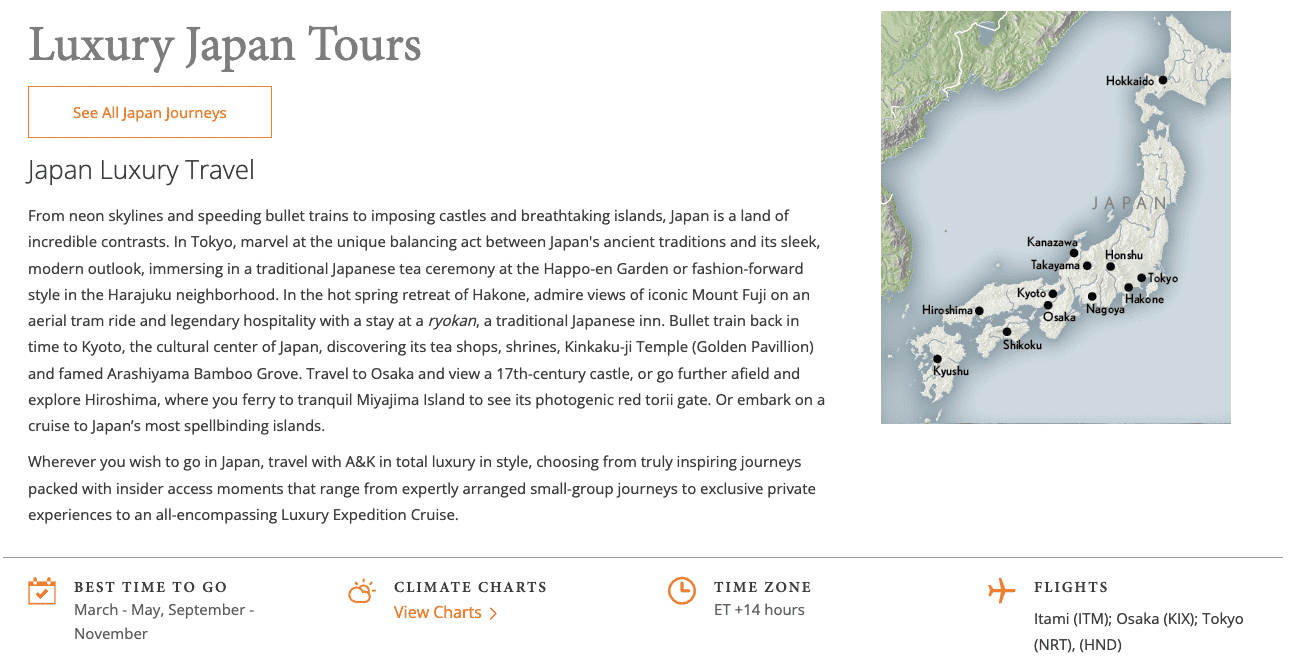Click the calendar icon beside Best Time To Go

click(x=41, y=591)
